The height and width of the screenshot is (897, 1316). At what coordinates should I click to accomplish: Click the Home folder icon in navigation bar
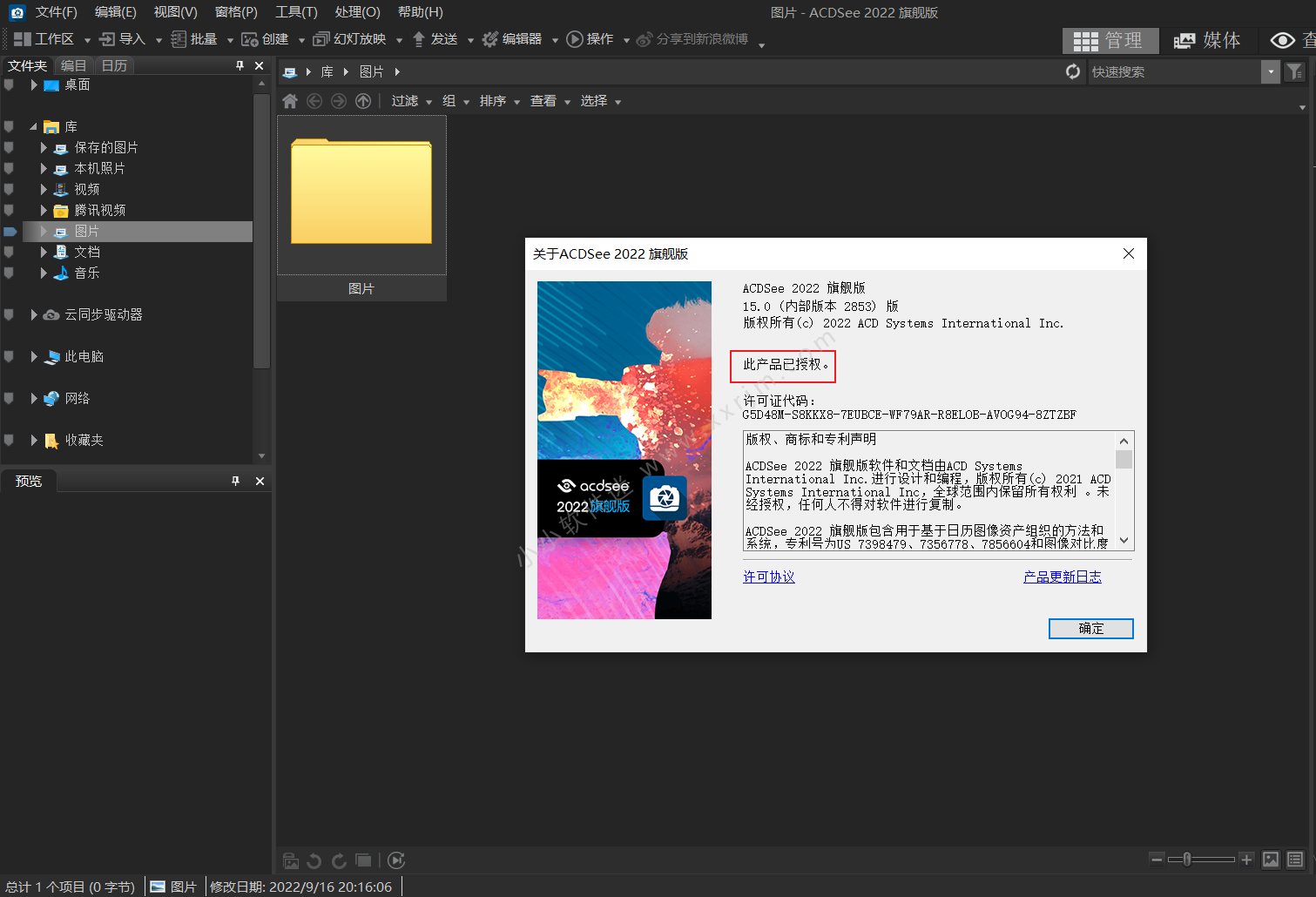tap(290, 101)
